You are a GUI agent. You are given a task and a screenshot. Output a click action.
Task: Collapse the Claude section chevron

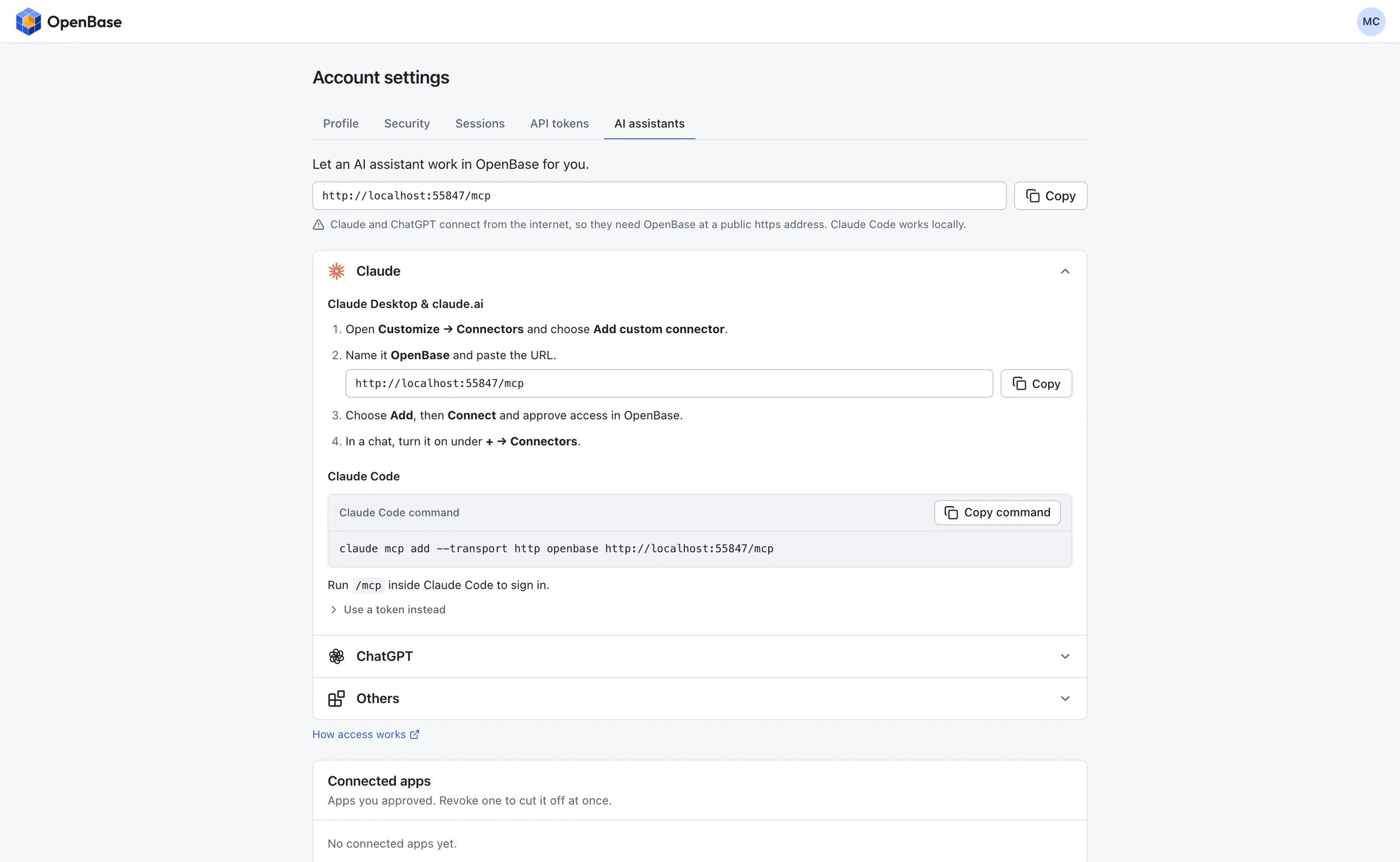click(x=1065, y=271)
